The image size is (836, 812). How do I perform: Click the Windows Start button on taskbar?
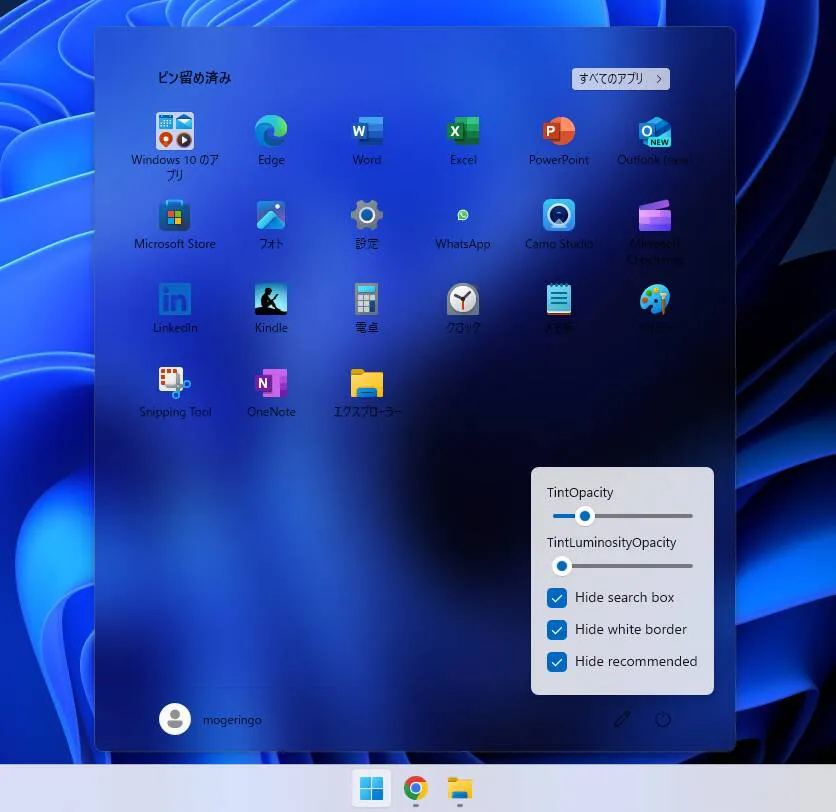[371, 788]
